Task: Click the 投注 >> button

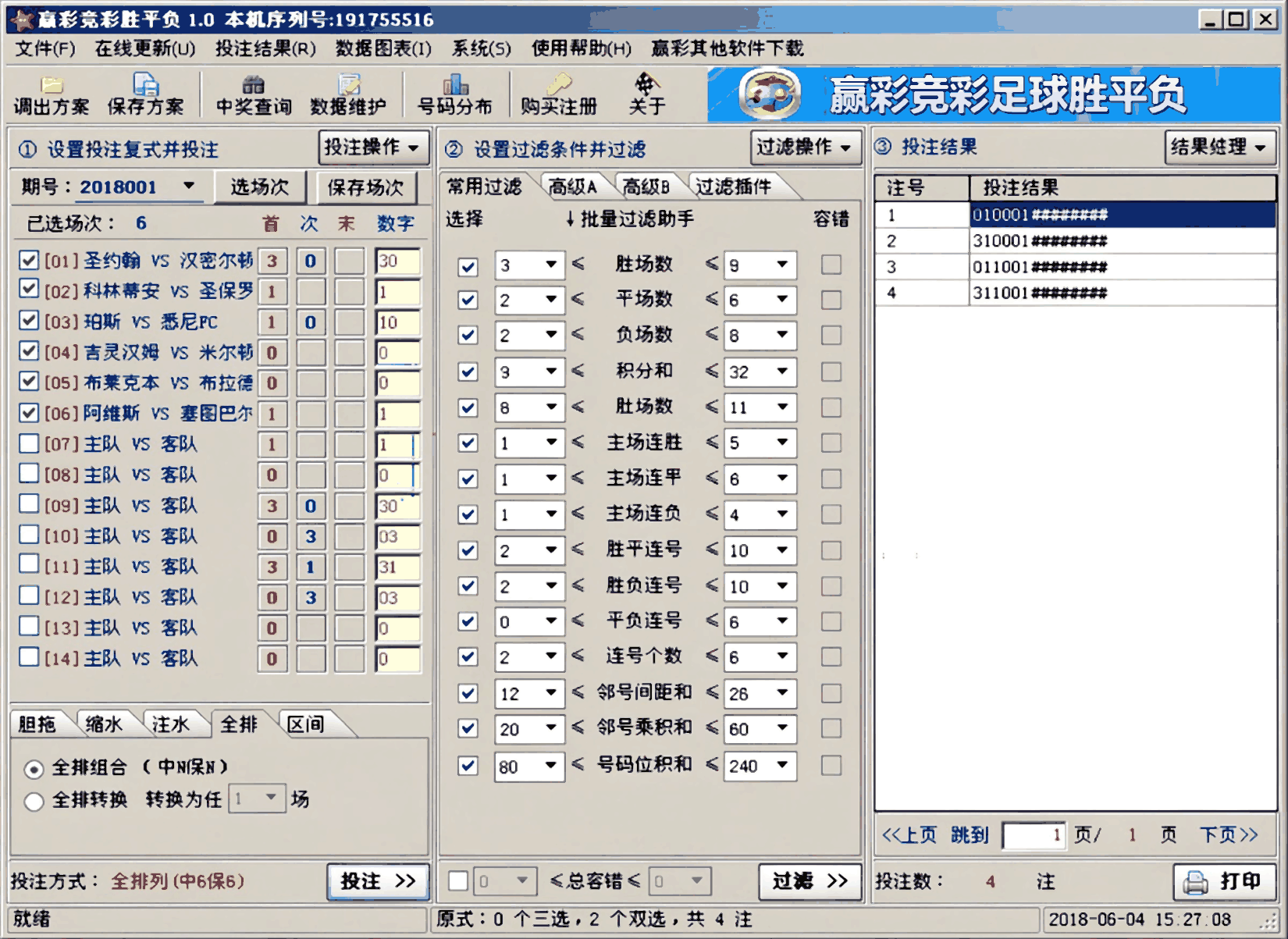Action: click(x=378, y=882)
